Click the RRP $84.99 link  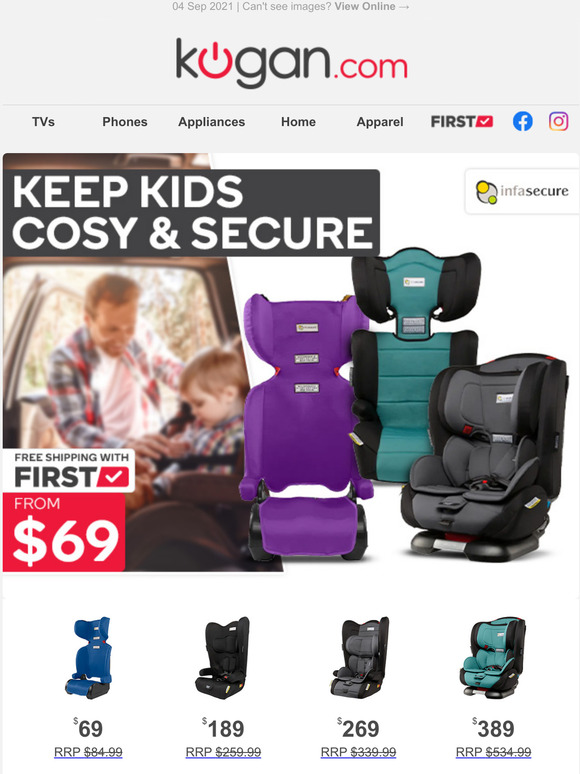[88, 752]
